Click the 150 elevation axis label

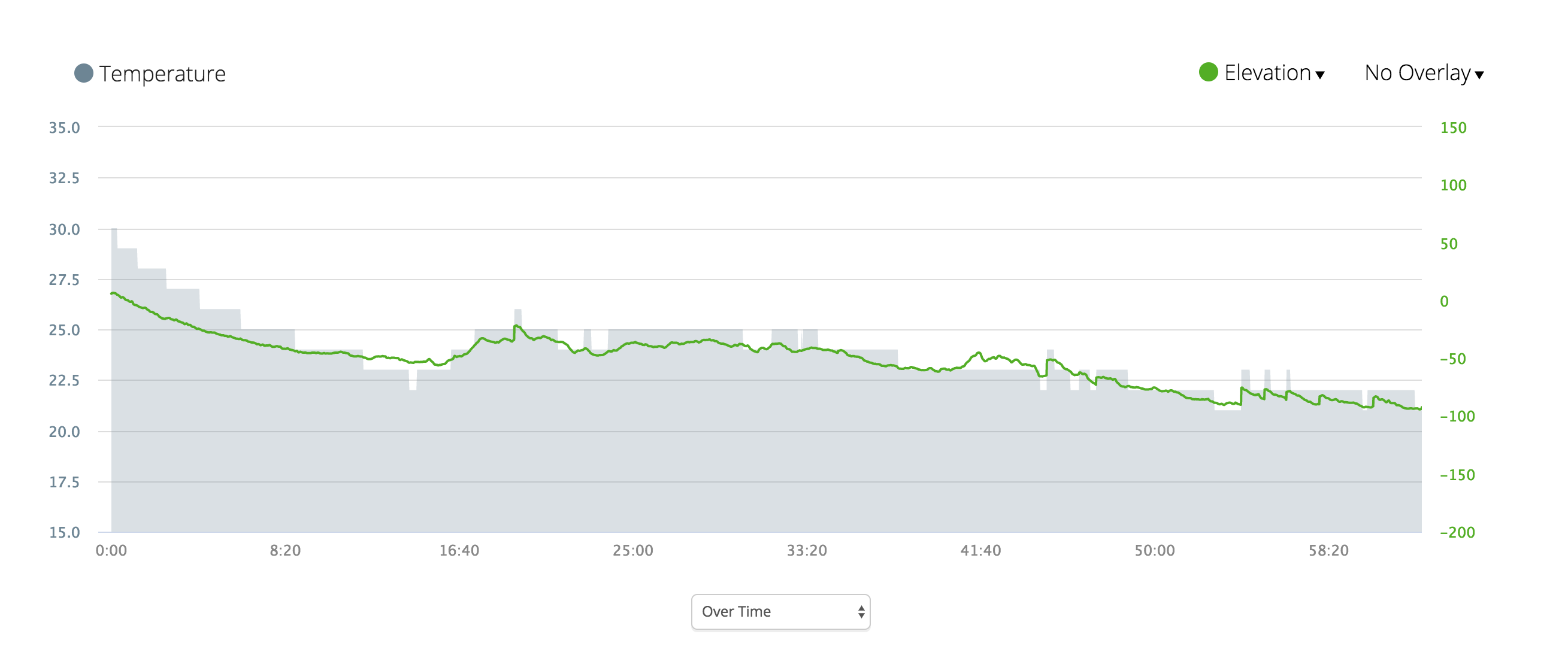[1454, 128]
